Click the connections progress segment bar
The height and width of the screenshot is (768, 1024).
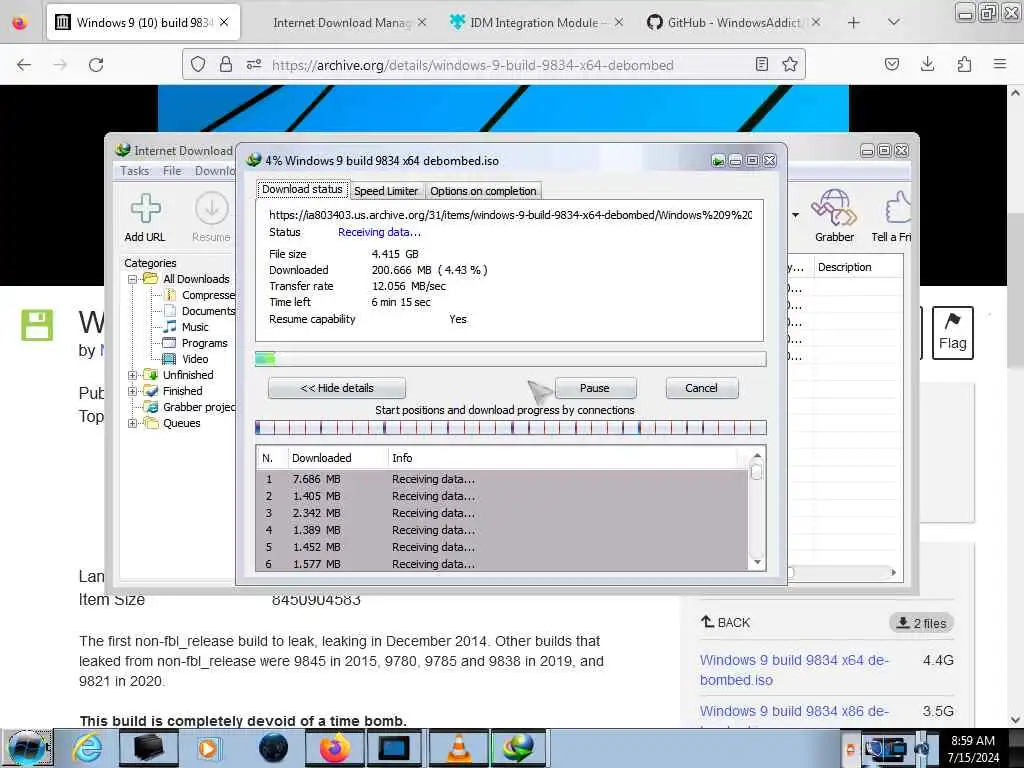(511, 428)
